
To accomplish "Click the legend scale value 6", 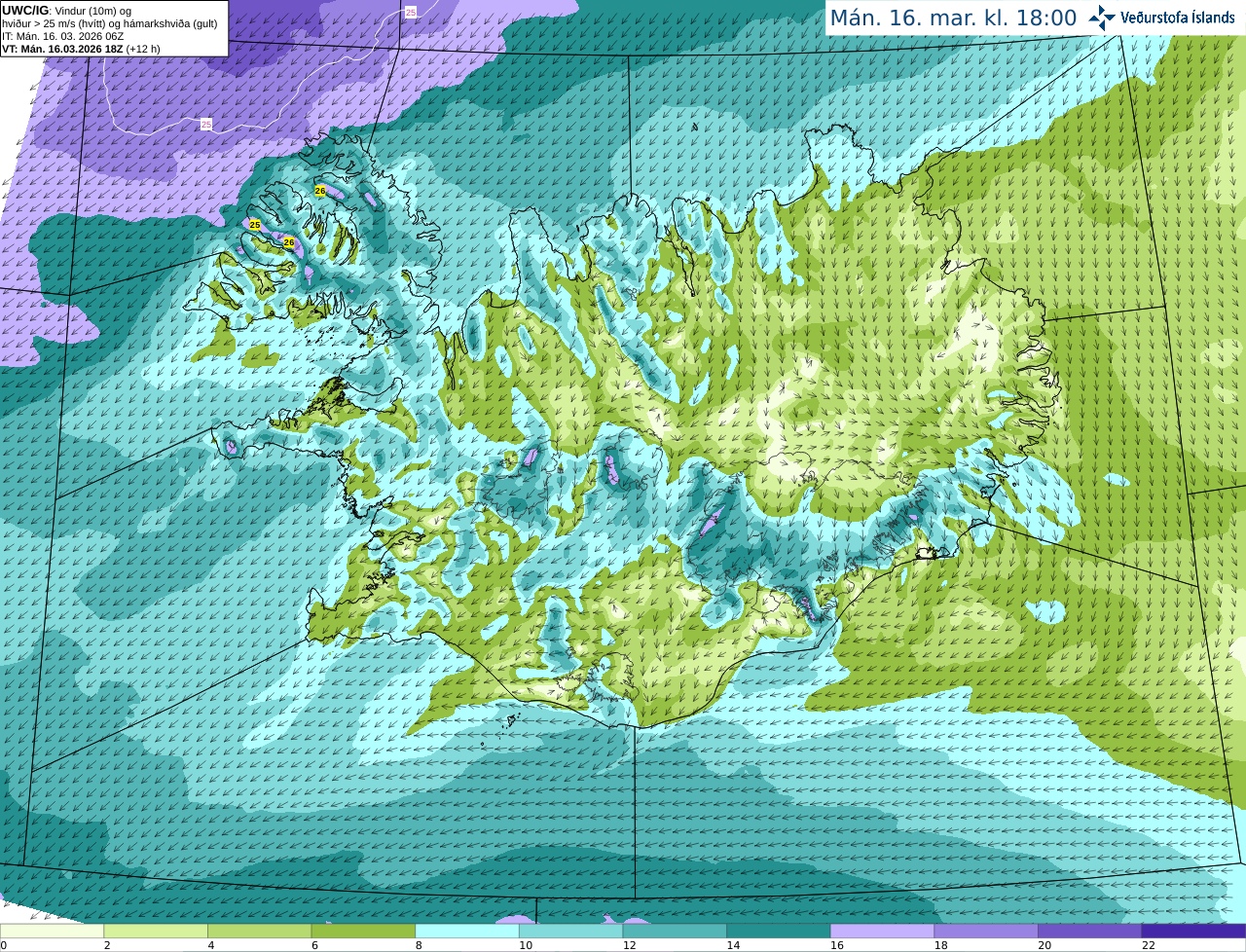I will point(314,945).
